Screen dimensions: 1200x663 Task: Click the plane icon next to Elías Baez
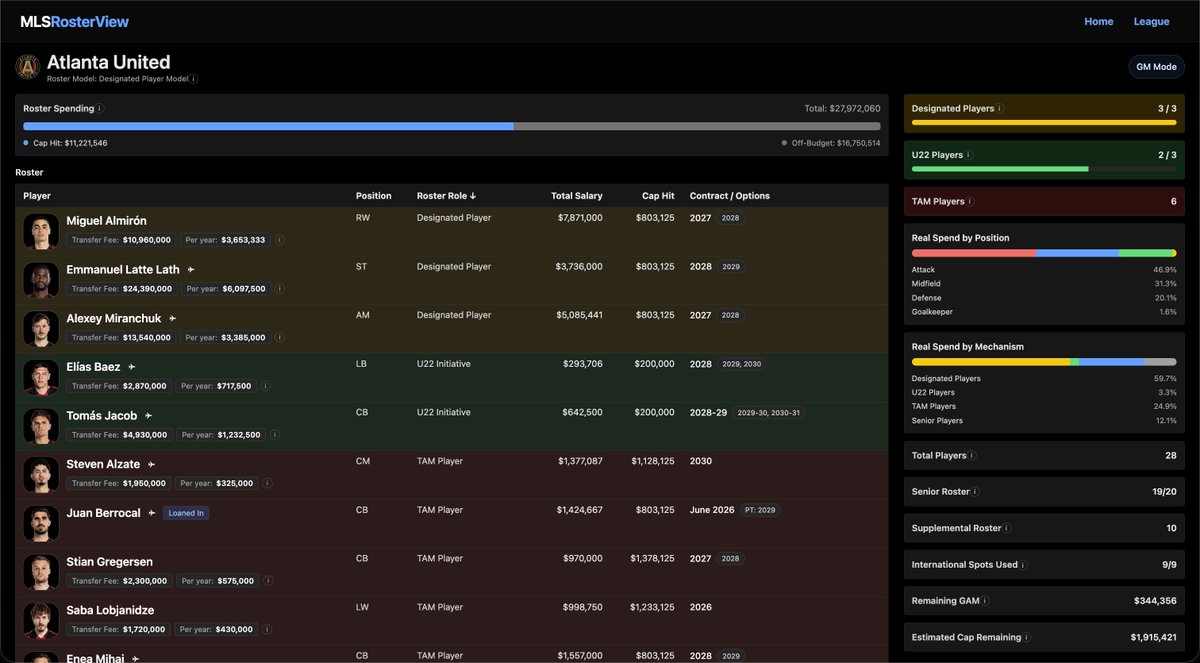(131, 367)
